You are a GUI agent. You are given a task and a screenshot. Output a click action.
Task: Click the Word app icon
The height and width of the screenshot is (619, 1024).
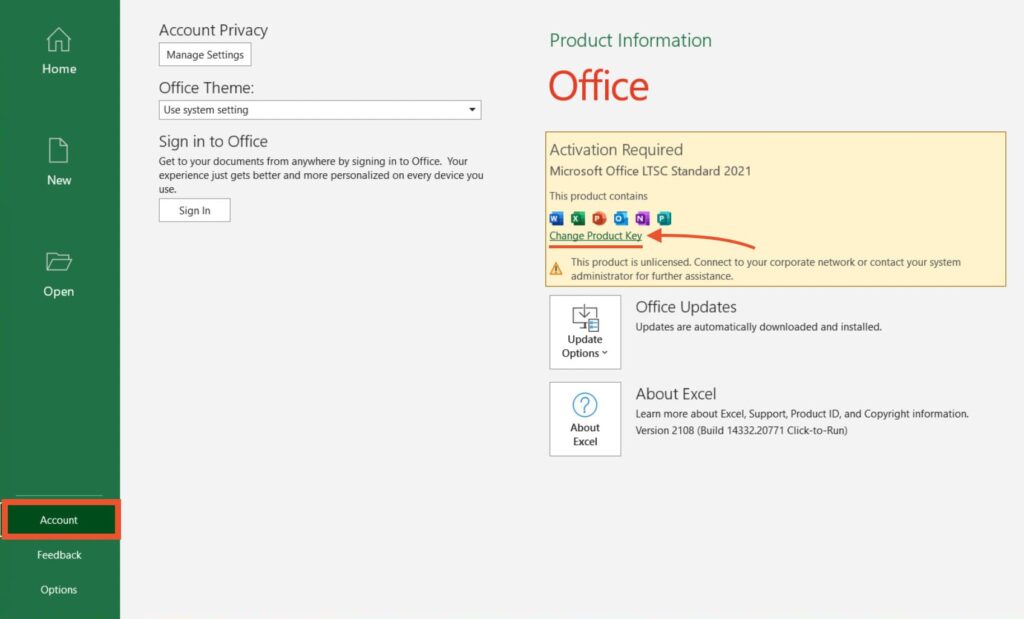coord(557,218)
